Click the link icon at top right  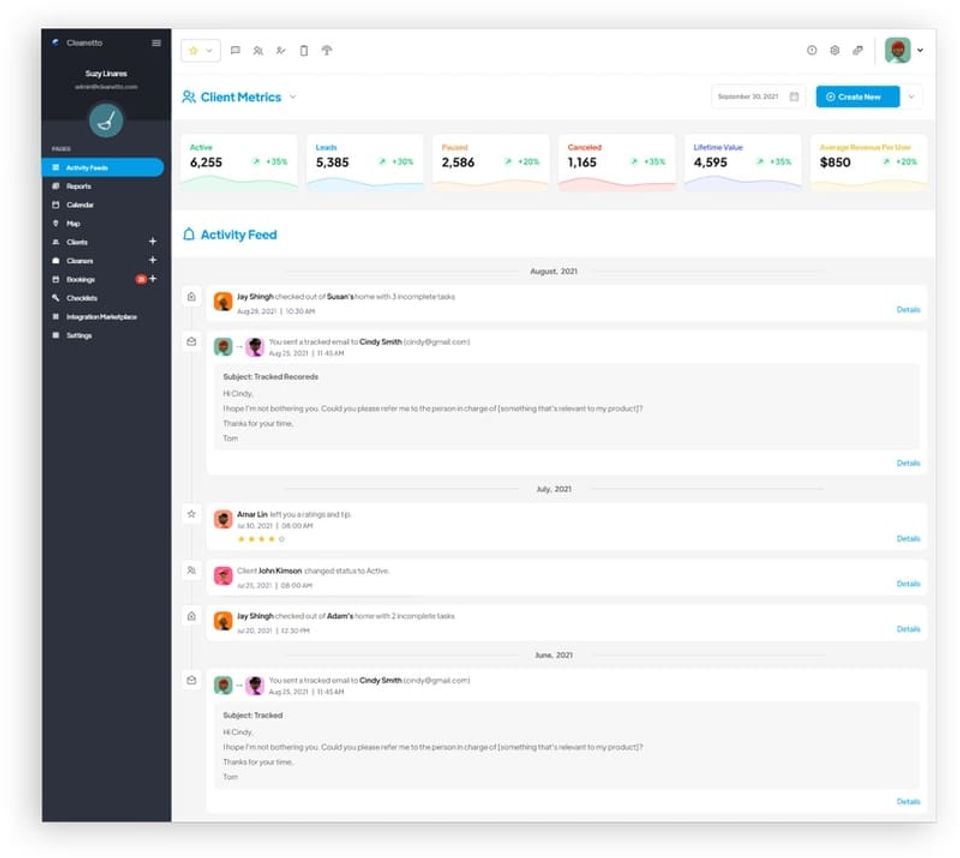pyautogui.click(x=858, y=50)
